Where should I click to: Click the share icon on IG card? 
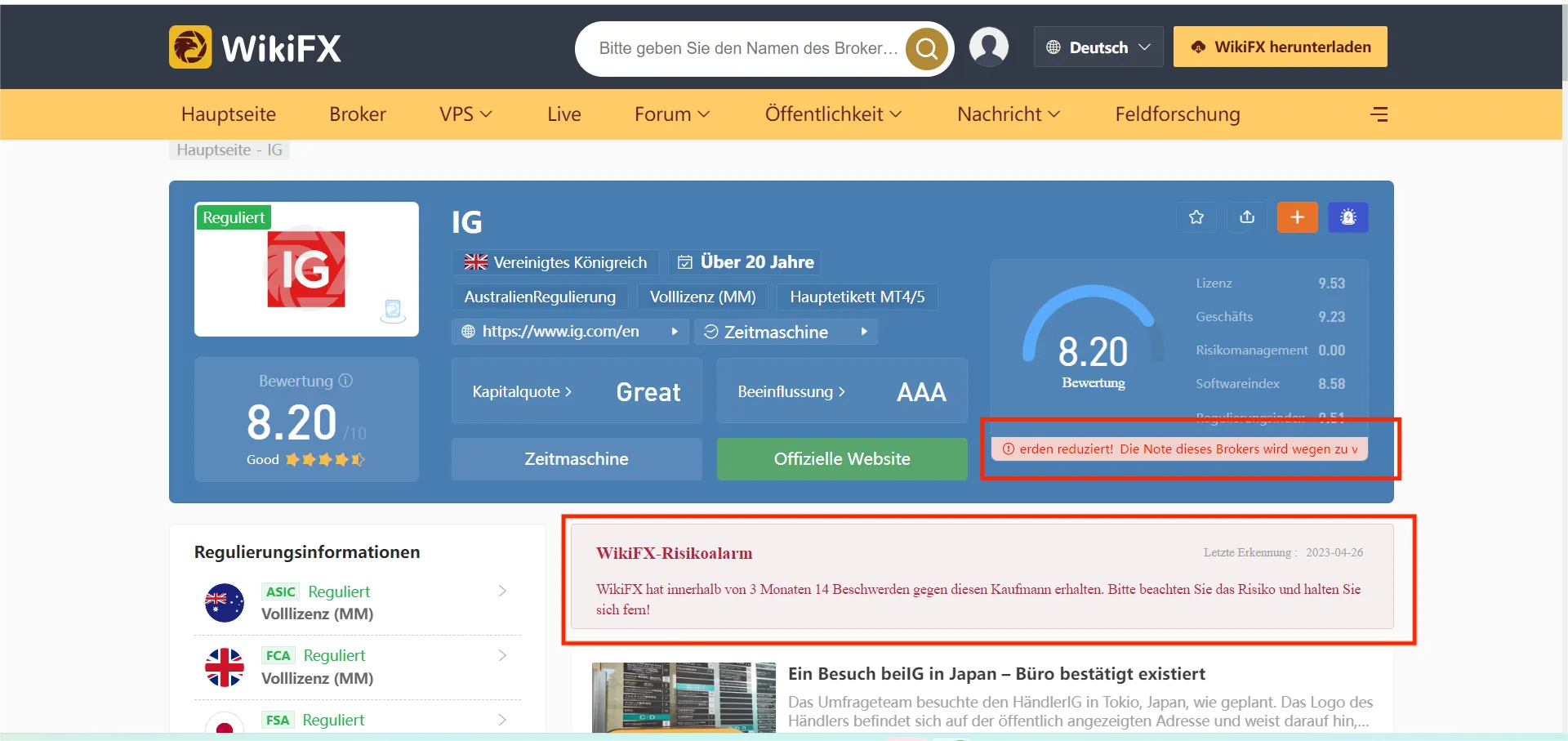(1247, 217)
